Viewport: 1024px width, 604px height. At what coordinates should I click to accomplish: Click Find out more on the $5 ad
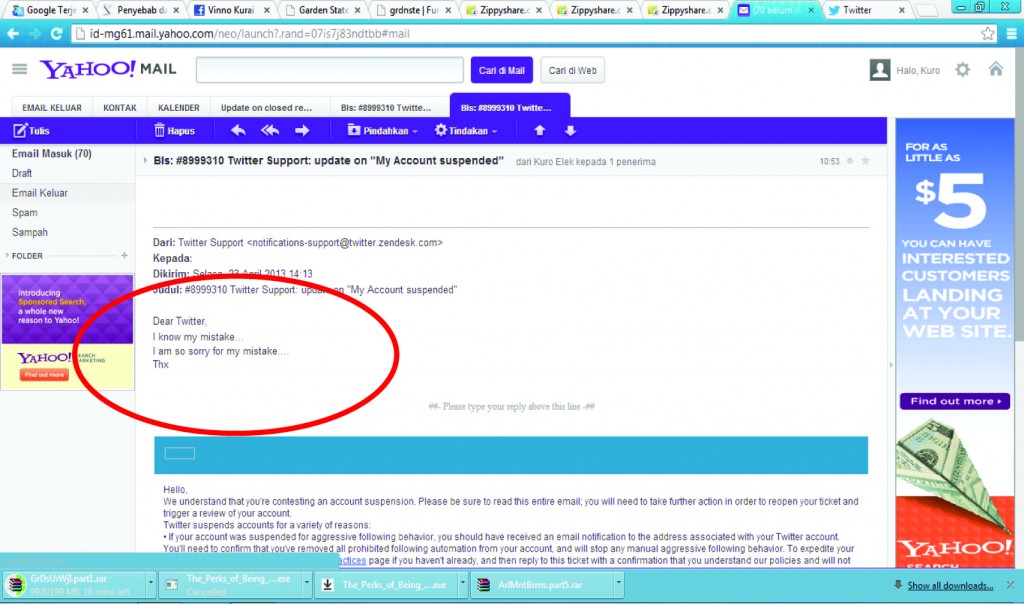pyautogui.click(x=955, y=401)
